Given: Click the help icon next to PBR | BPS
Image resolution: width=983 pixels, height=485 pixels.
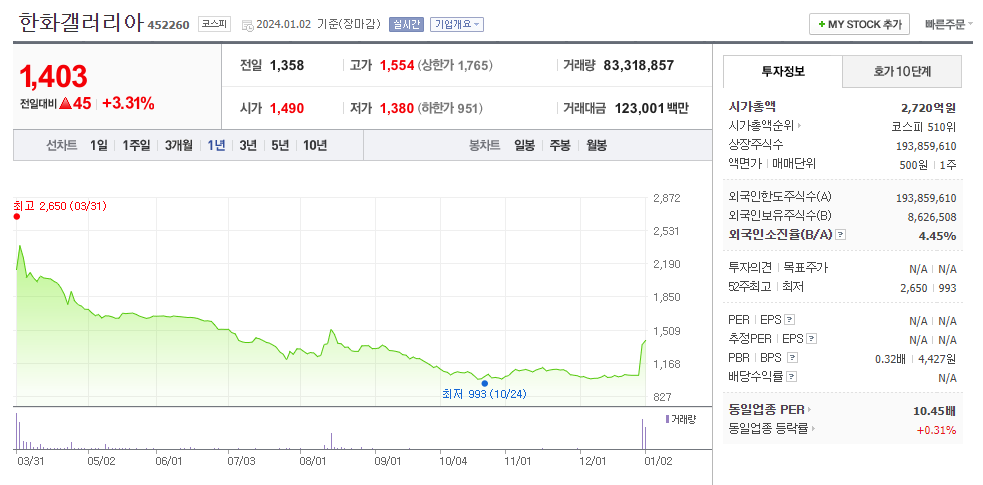Looking at the screenshot, I should (792, 358).
